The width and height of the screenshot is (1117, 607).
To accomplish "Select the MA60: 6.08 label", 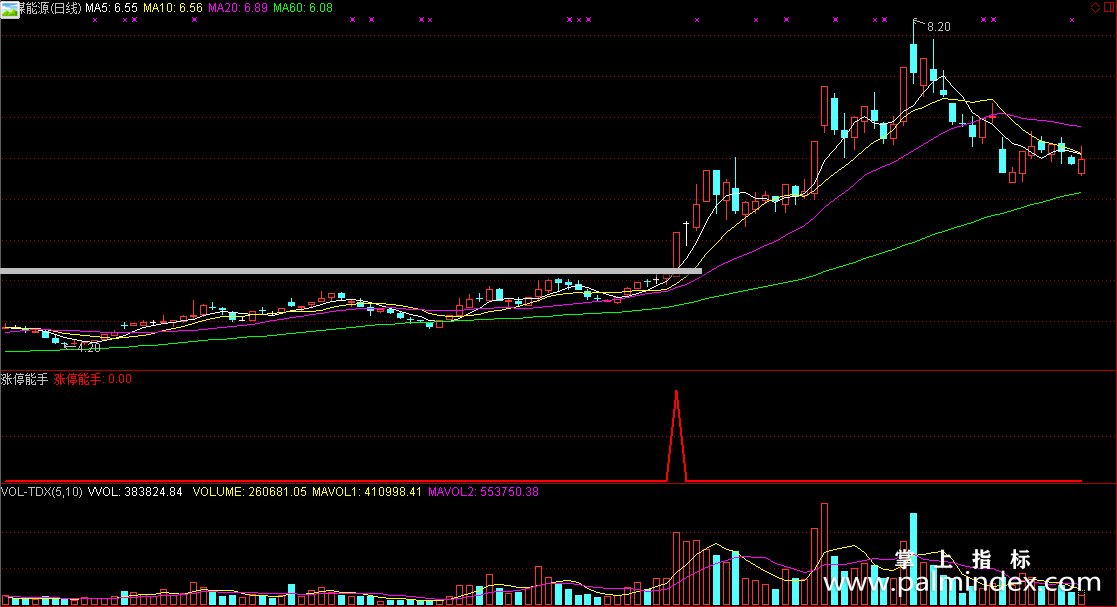I will point(303,8).
